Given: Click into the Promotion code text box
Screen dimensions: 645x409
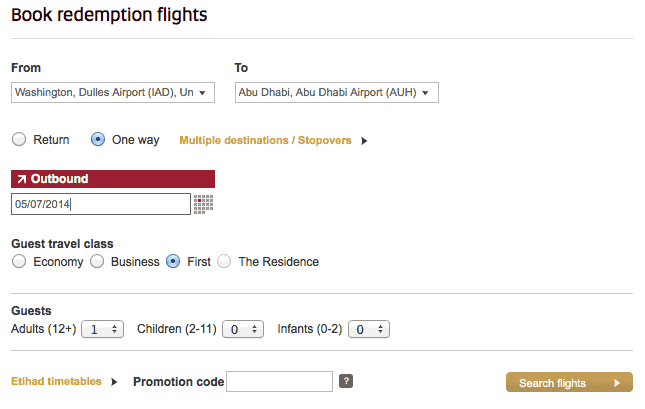Looking at the screenshot, I should click(x=279, y=381).
